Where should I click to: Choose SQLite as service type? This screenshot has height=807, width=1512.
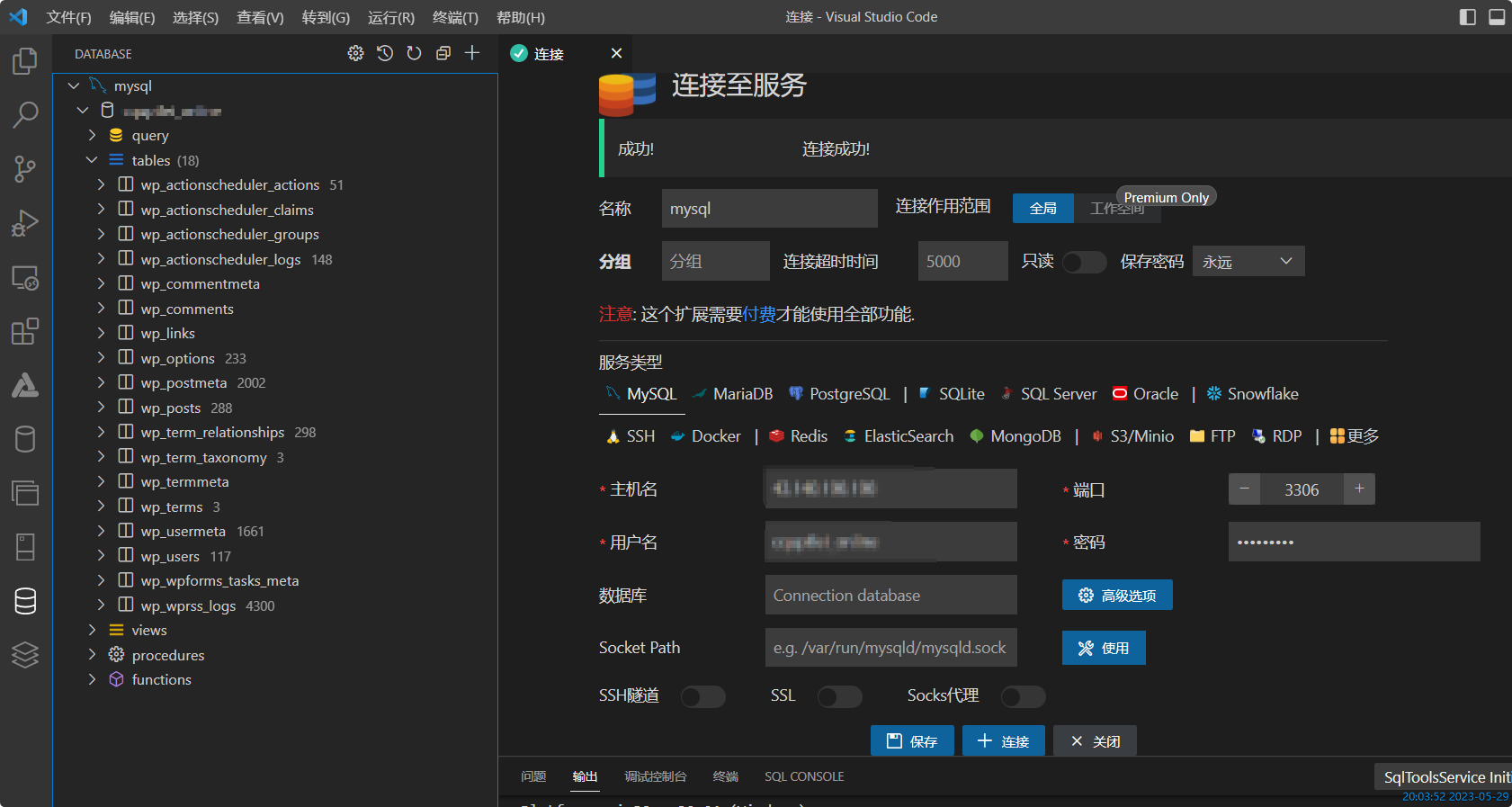(x=951, y=394)
